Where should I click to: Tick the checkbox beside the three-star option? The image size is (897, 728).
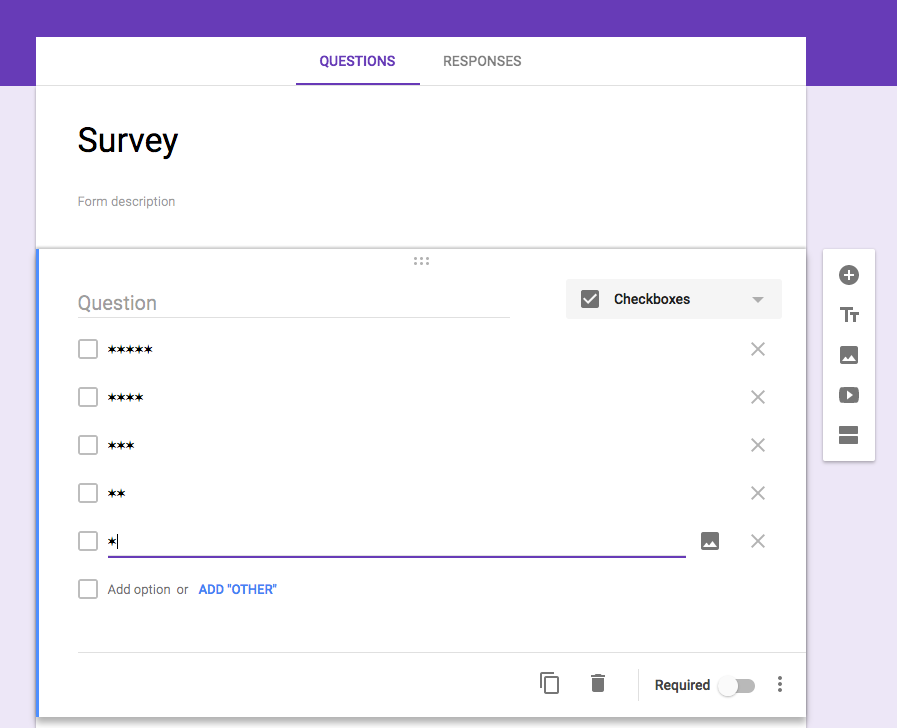click(x=87, y=444)
